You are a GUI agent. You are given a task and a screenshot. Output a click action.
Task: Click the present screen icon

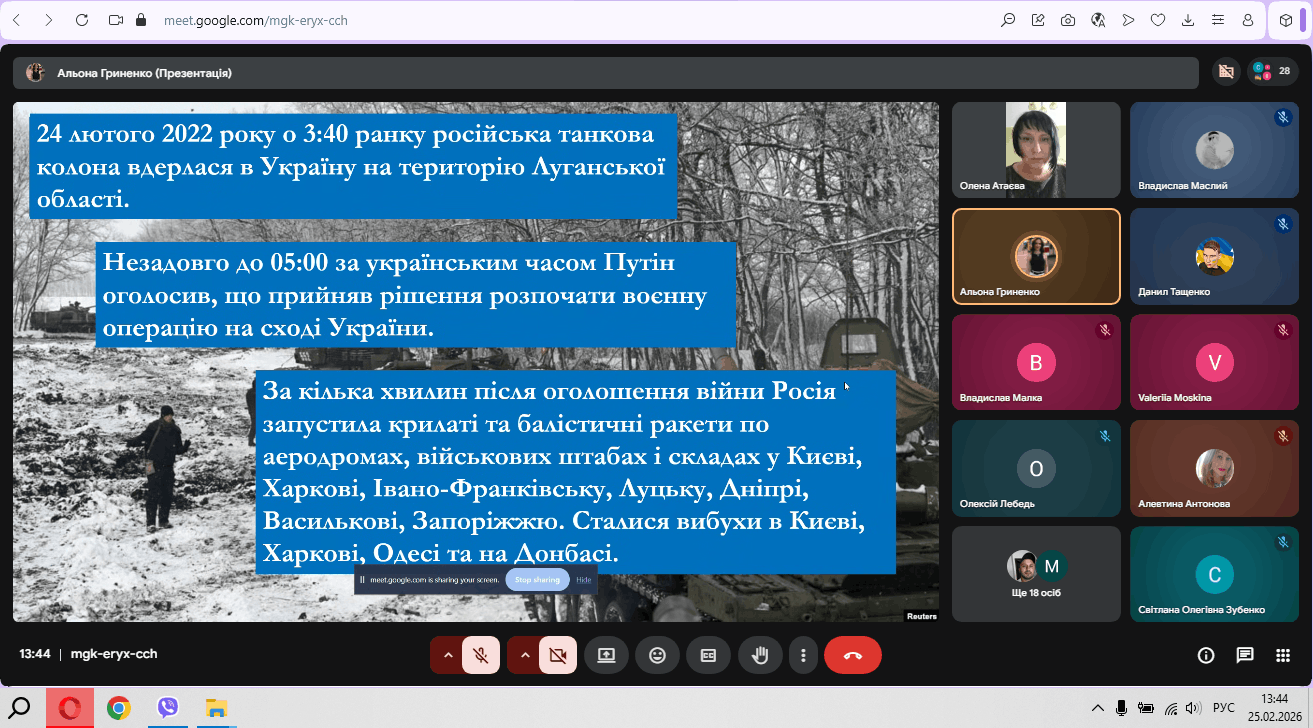[606, 655]
